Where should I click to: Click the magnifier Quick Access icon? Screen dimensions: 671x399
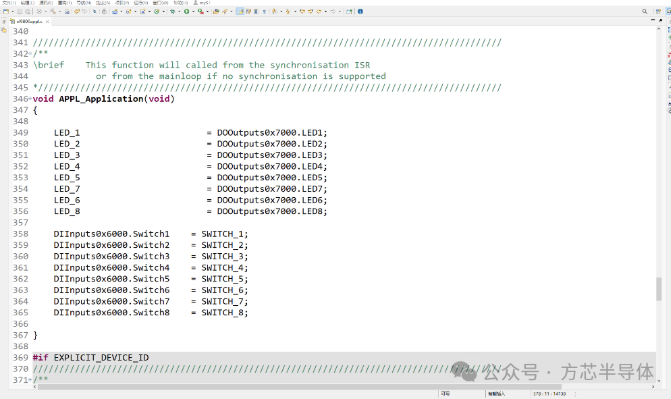pos(644,12)
